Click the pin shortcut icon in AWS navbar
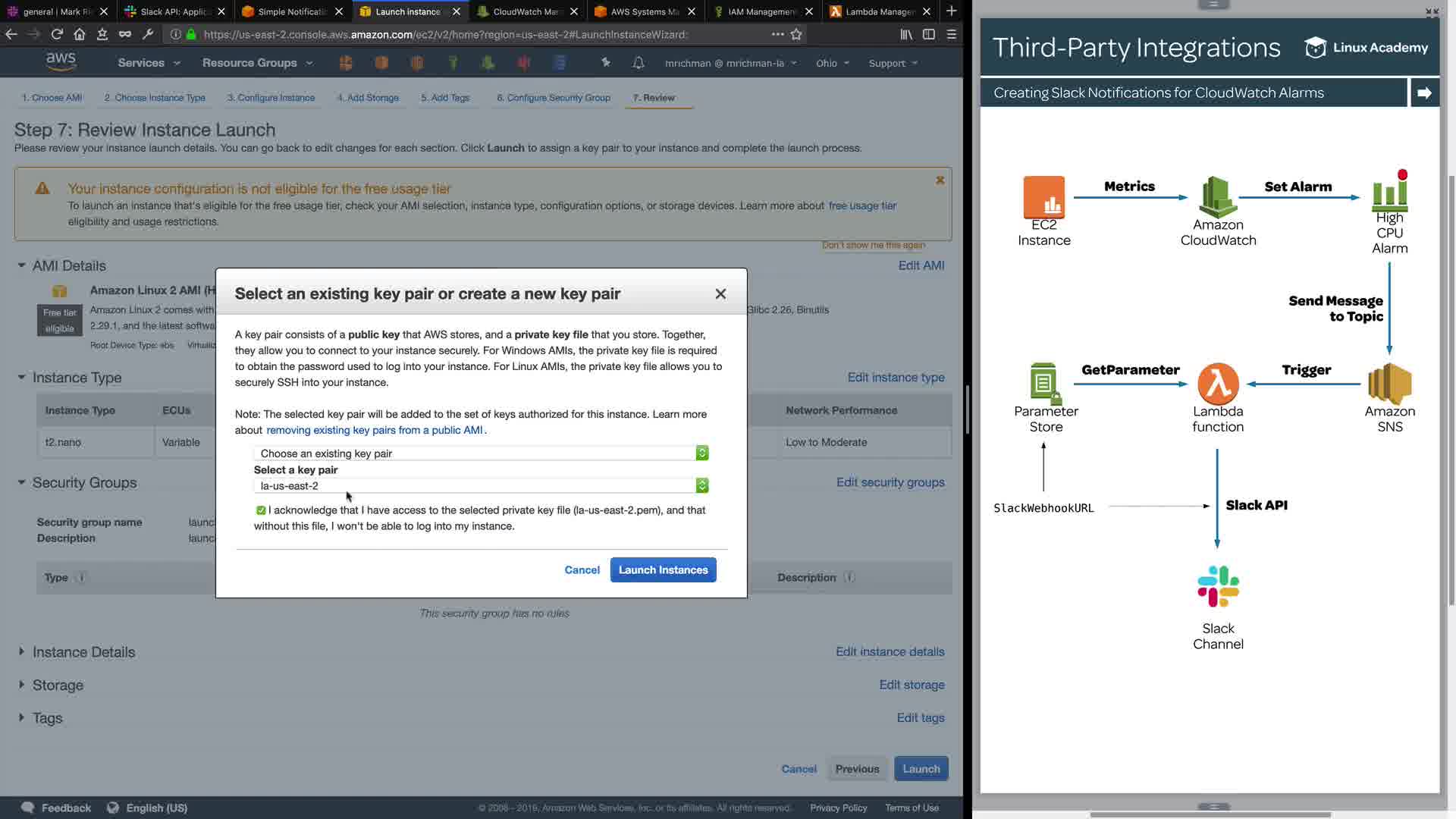1456x819 pixels. coord(605,63)
